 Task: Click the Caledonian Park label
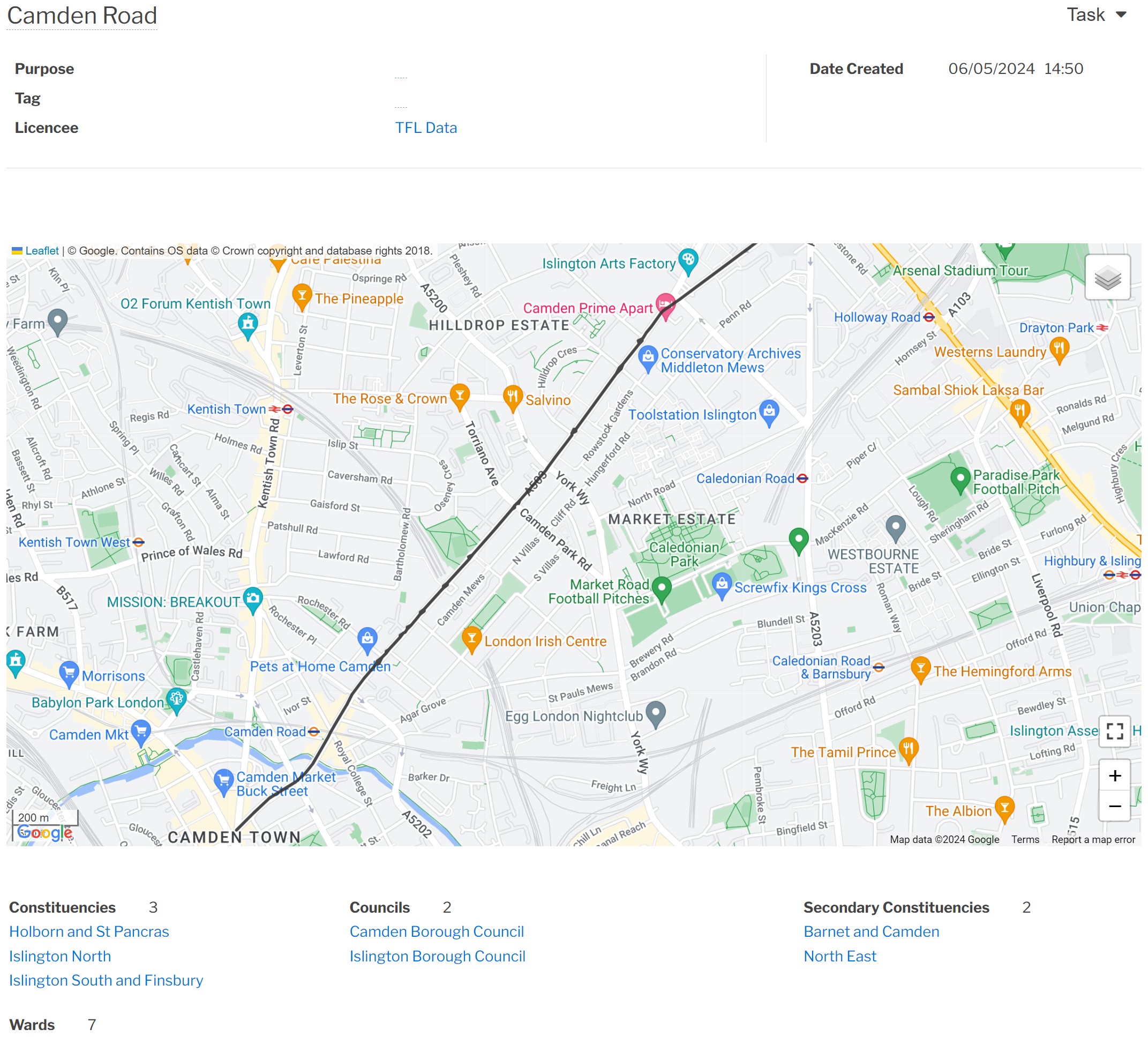(x=684, y=554)
